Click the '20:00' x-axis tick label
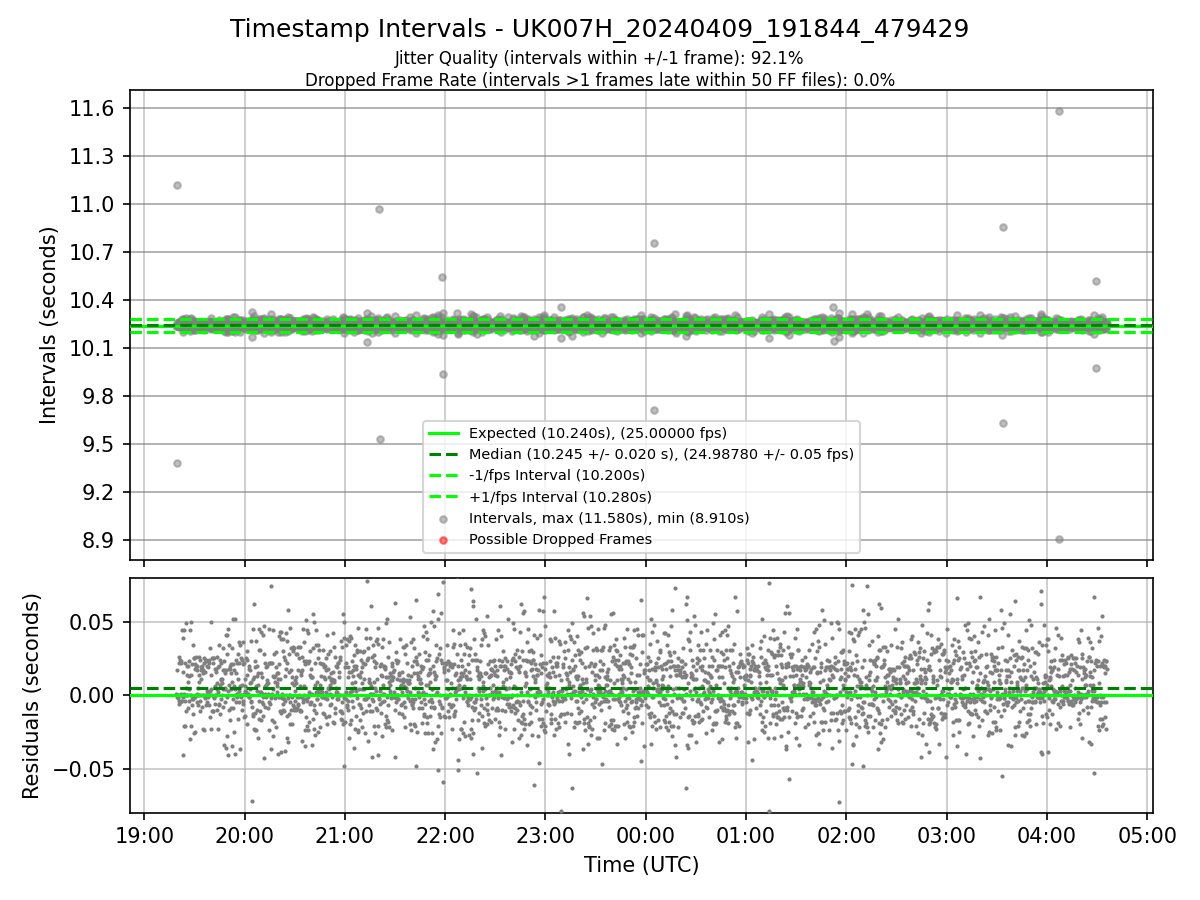This screenshot has height=900, width=1200. tap(244, 836)
